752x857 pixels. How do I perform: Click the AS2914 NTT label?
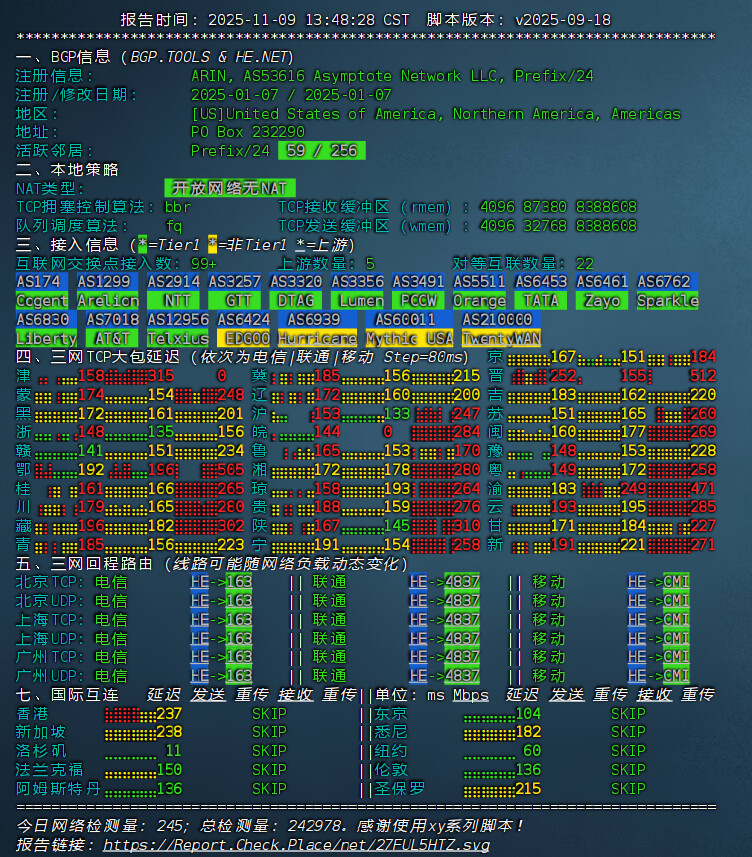click(174, 291)
